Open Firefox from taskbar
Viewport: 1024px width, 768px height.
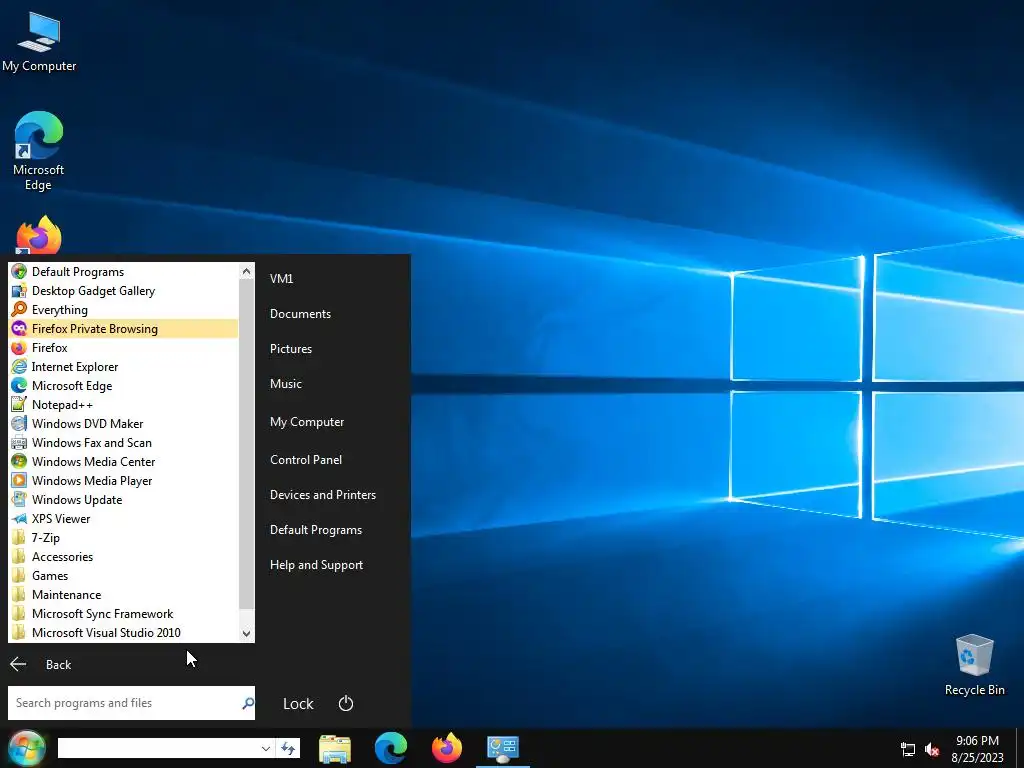pyautogui.click(x=447, y=748)
